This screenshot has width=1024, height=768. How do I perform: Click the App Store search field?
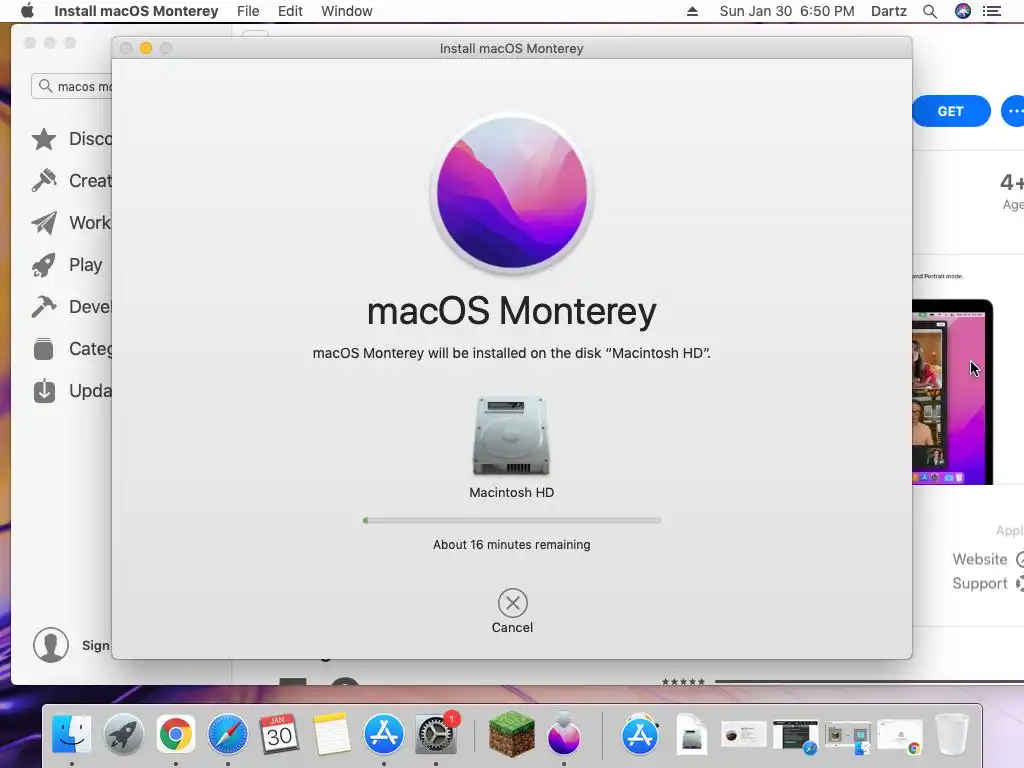click(72, 86)
